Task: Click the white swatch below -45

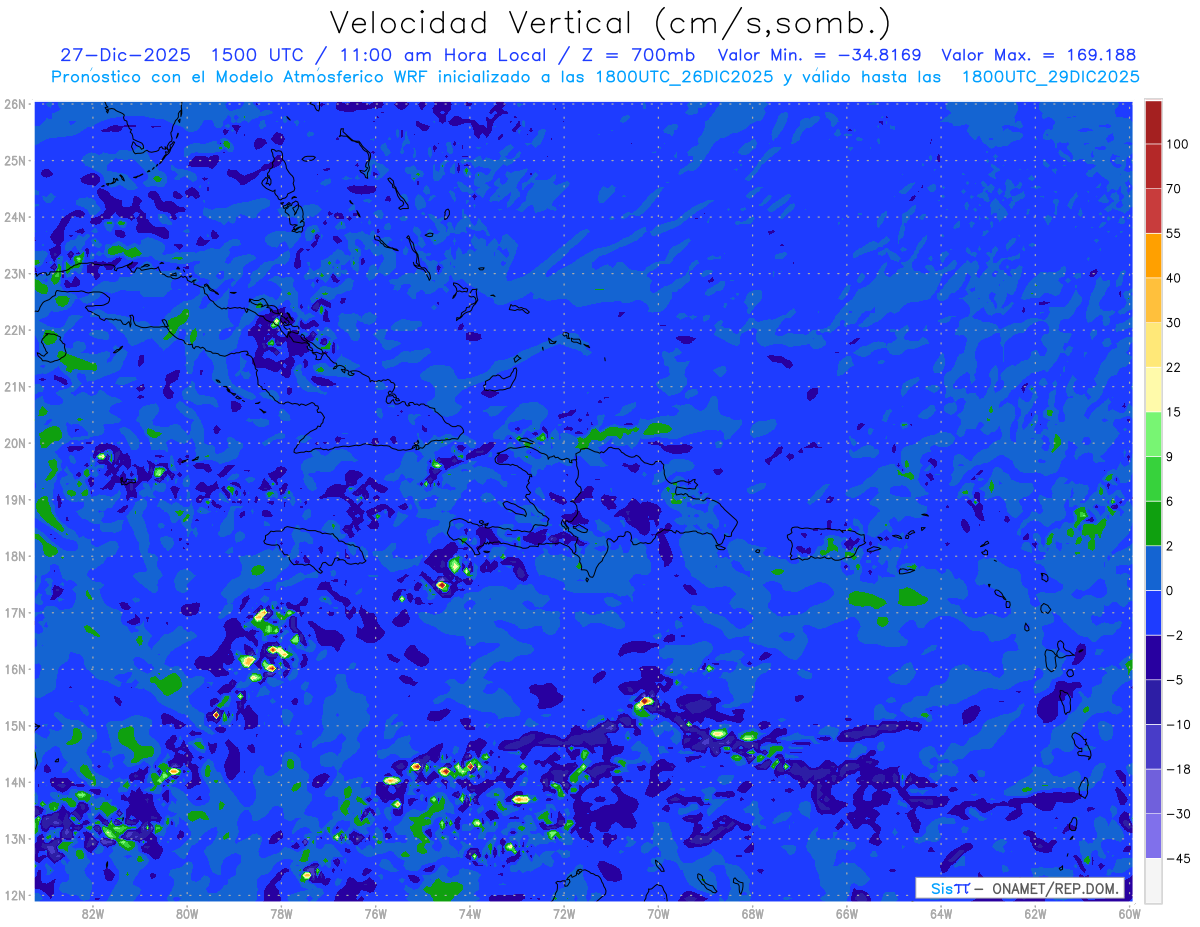Action: click(1153, 880)
